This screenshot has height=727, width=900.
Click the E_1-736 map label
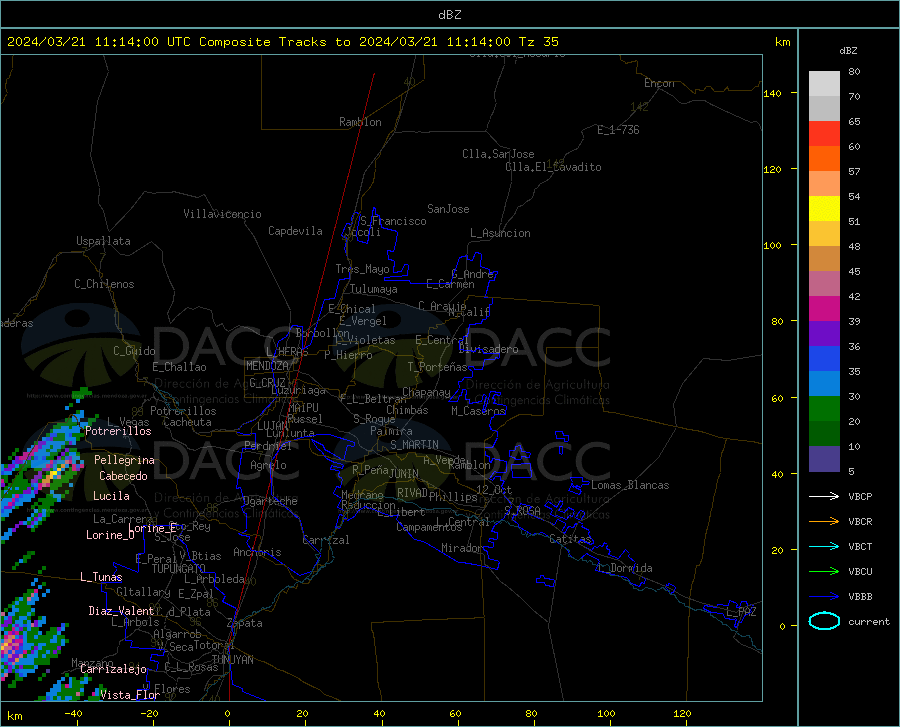point(618,130)
